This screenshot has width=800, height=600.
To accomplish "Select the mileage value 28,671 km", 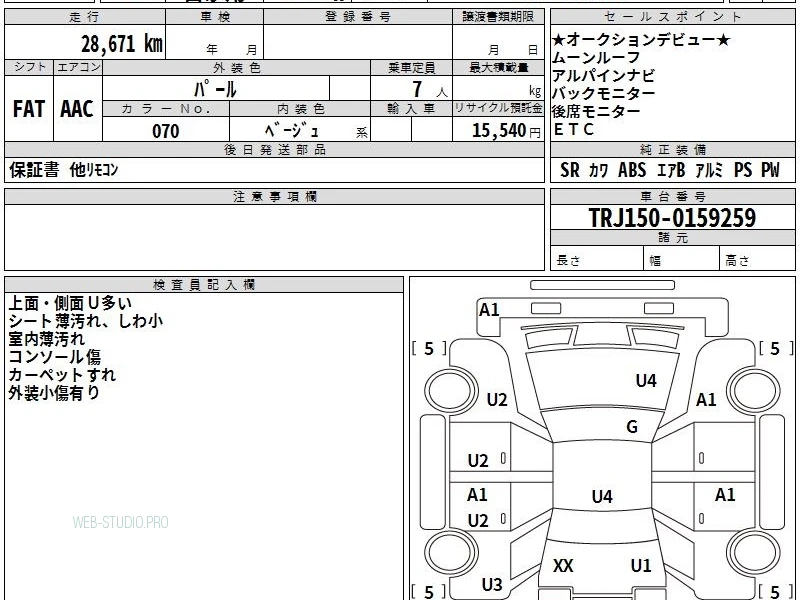I will pos(121,43).
